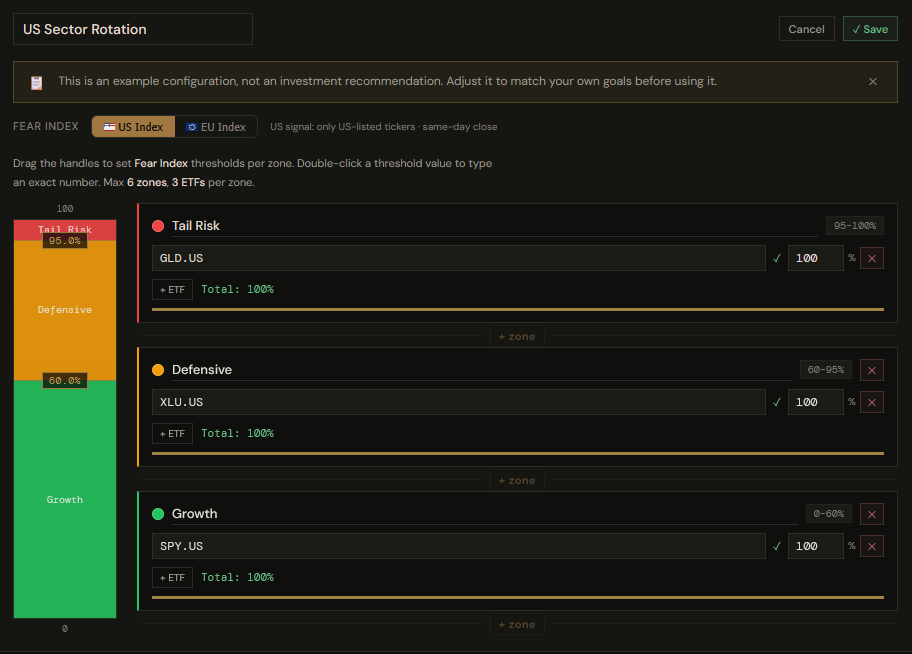912x654 pixels.
Task: Focus the XLU.US ticker field
Action: click(x=458, y=402)
